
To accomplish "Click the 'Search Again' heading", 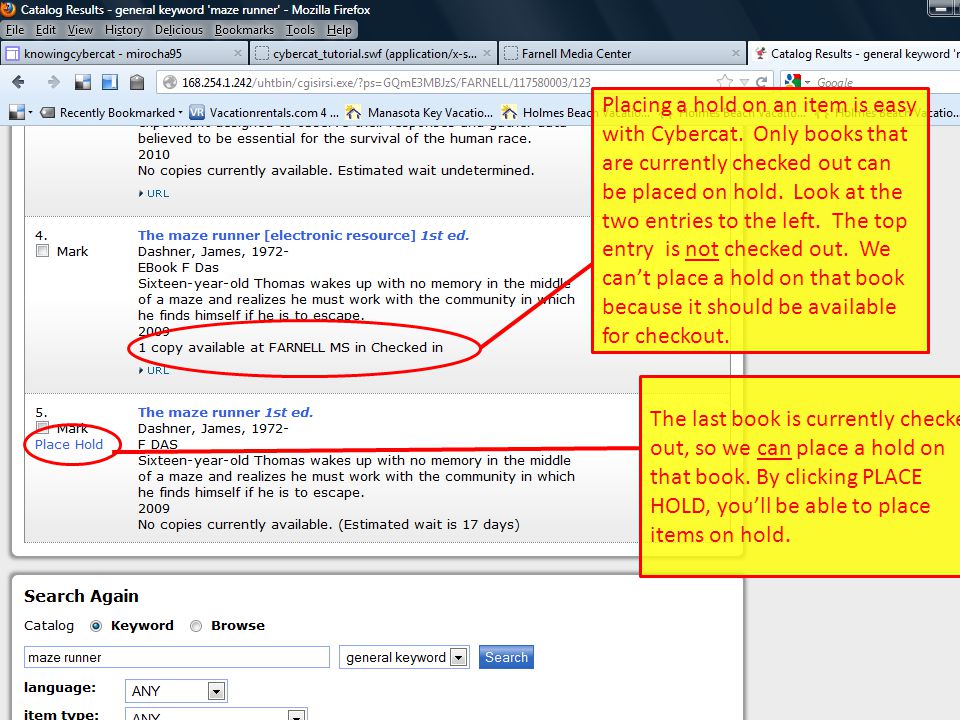I will point(81,596).
